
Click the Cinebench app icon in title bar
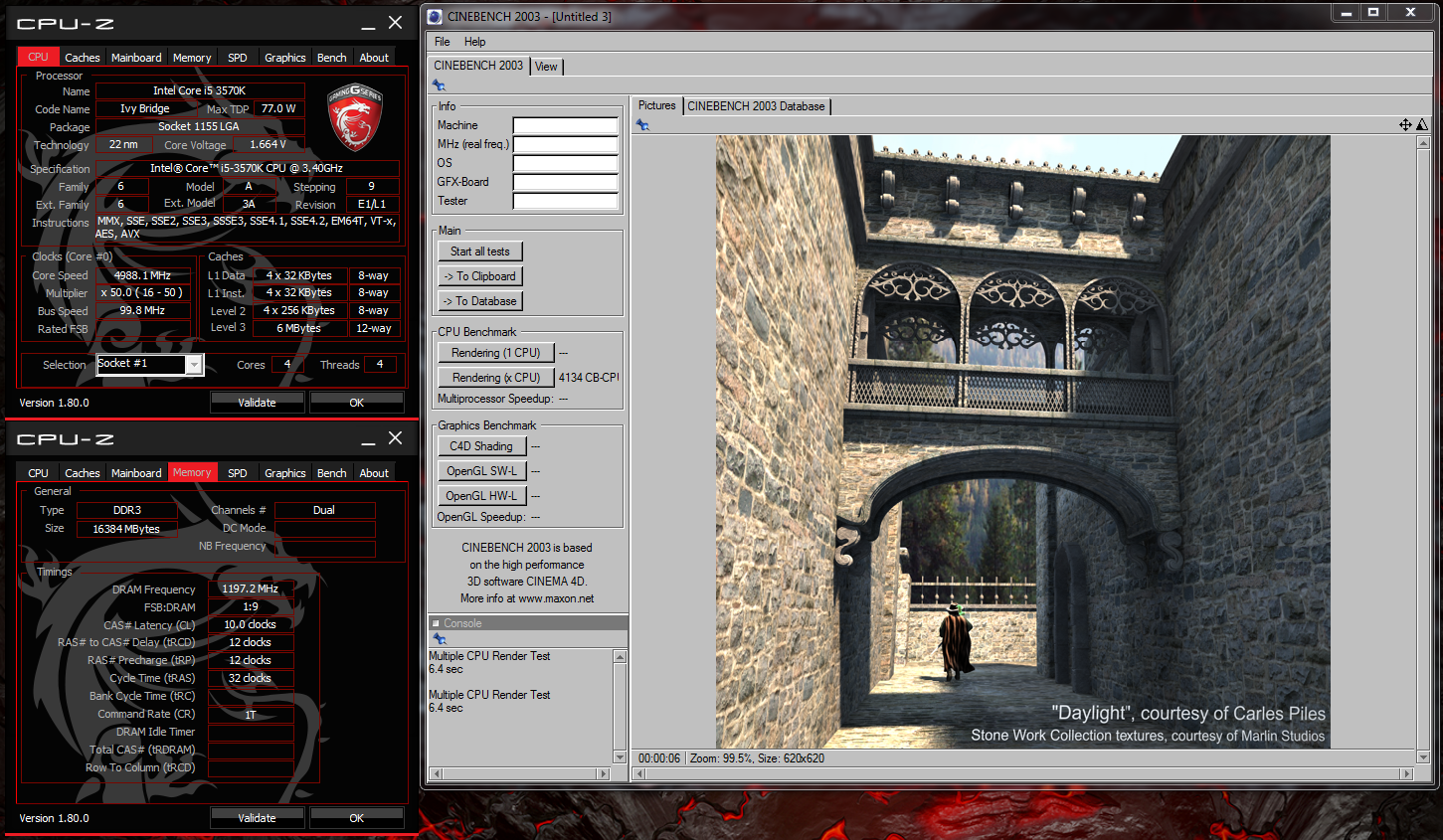(435, 16)
